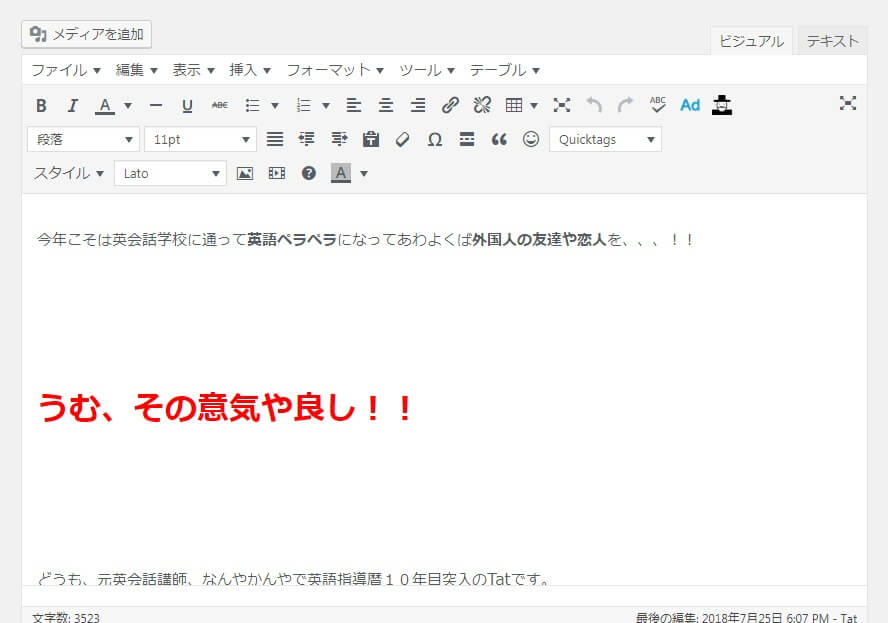
Task: Increase the paragraph indent
Action: point(339,139)
